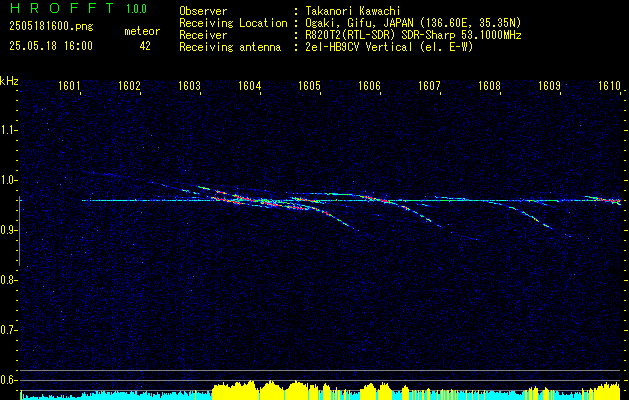The width and height of the screenshot is (629, 400).
Task: Select the meteor count 42
Action: [145, 46]
